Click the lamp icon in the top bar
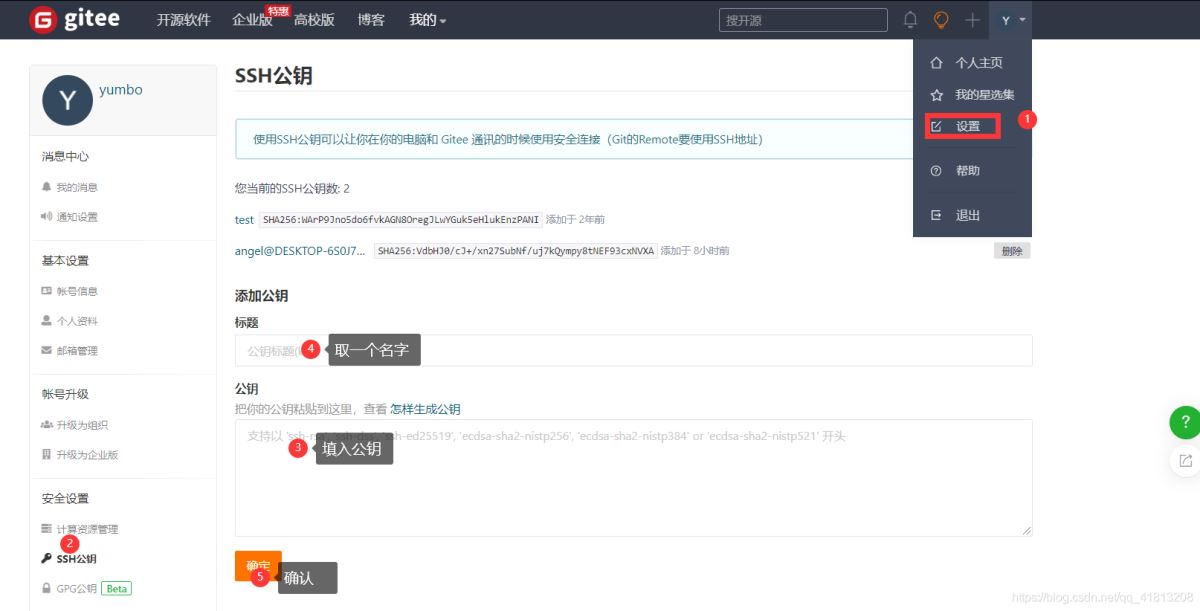This screenshot has width=1200, height=611. point(940,19)
